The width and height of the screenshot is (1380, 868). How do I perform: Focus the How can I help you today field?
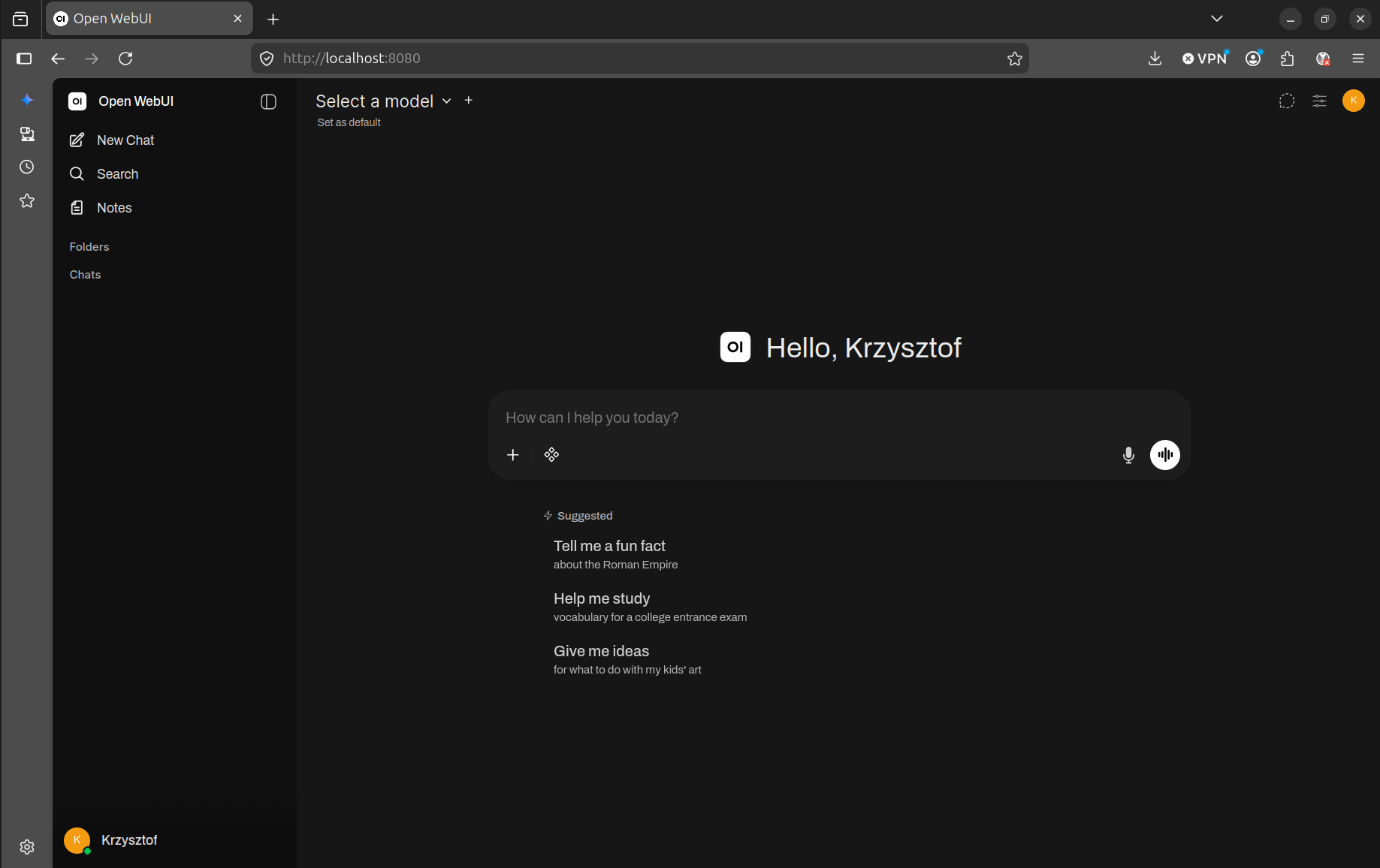[x=839, y=417]
